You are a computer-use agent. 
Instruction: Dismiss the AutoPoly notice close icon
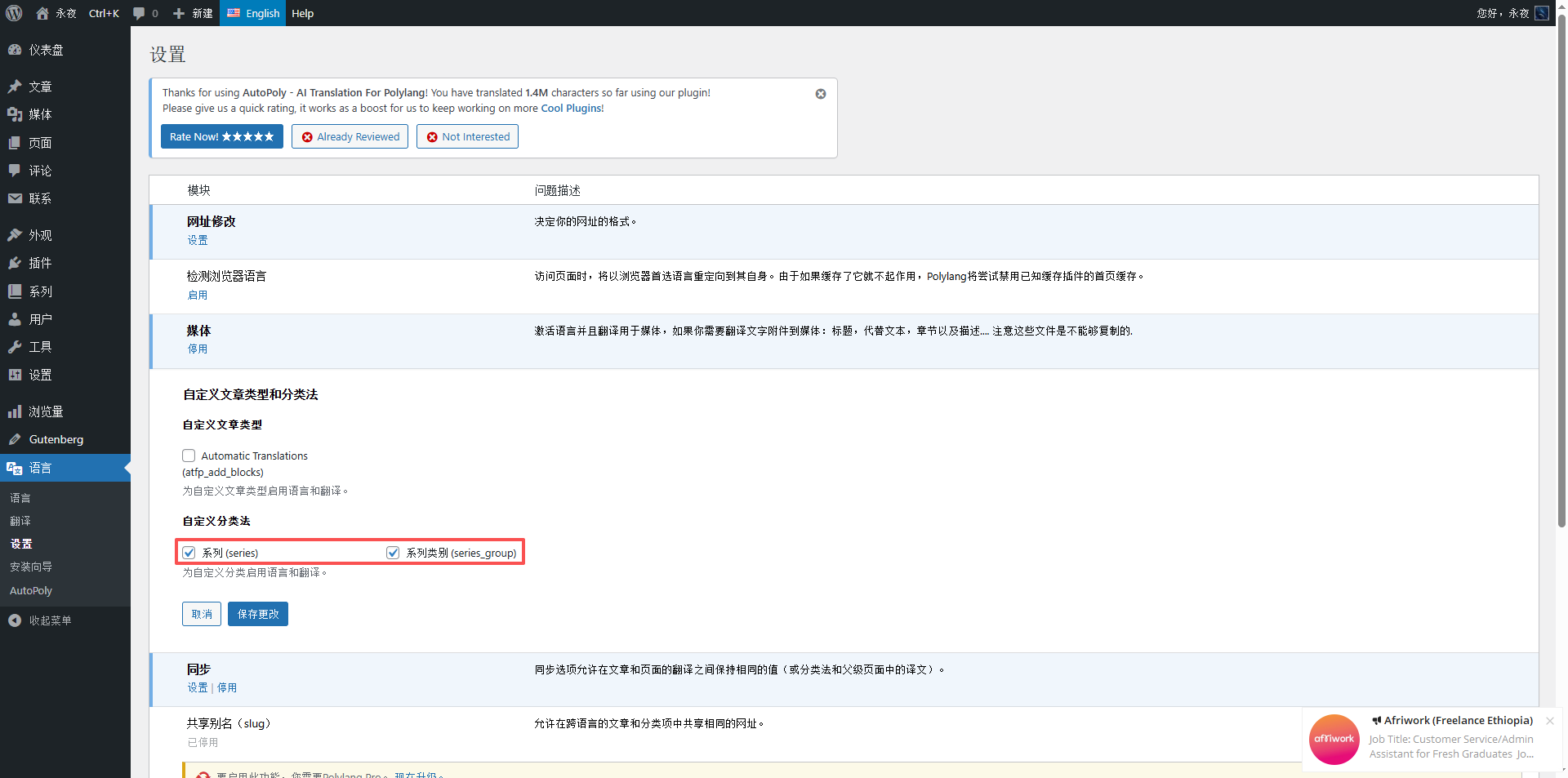tap(821, 94)
